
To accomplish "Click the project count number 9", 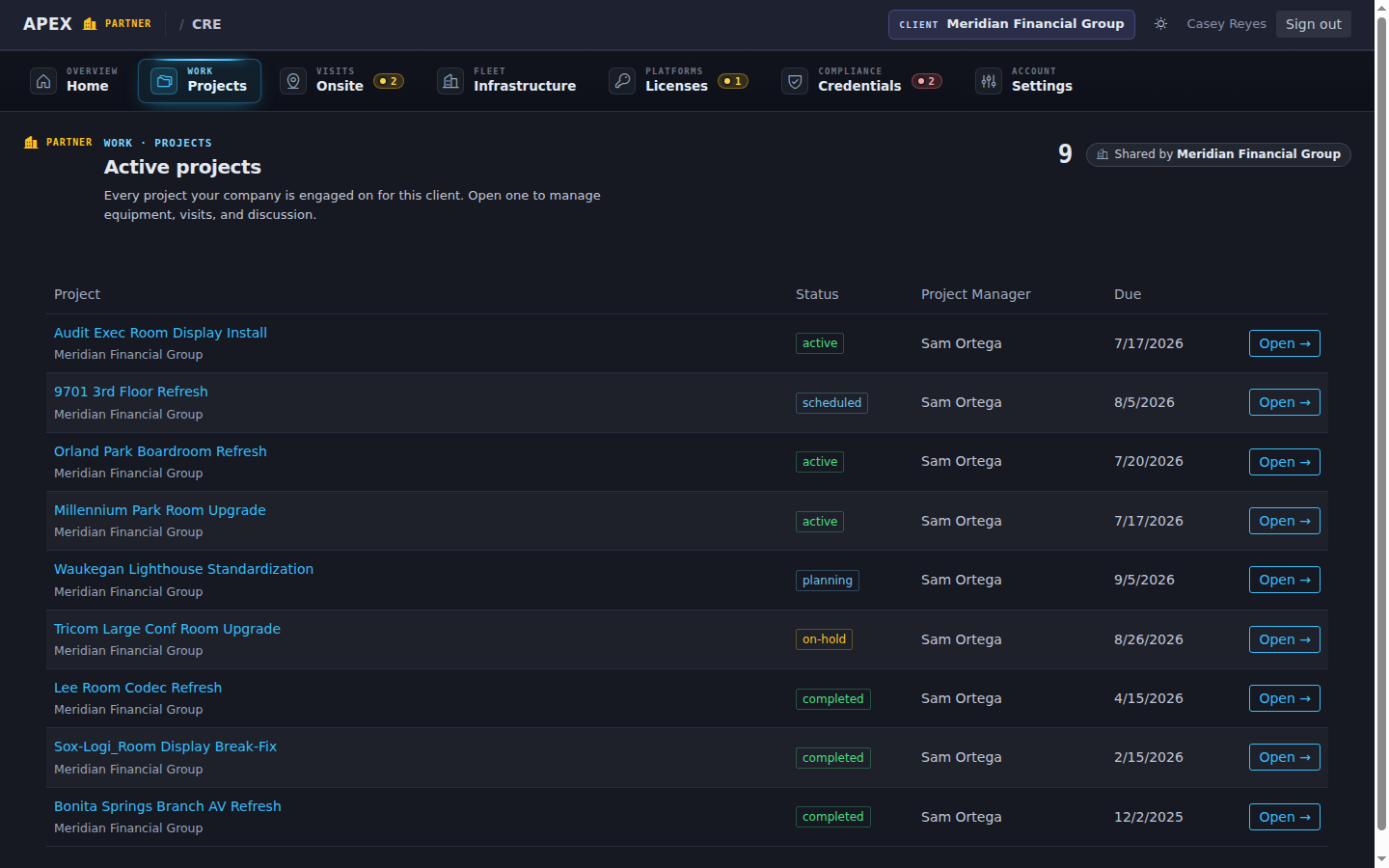I will pos(1065,154).
